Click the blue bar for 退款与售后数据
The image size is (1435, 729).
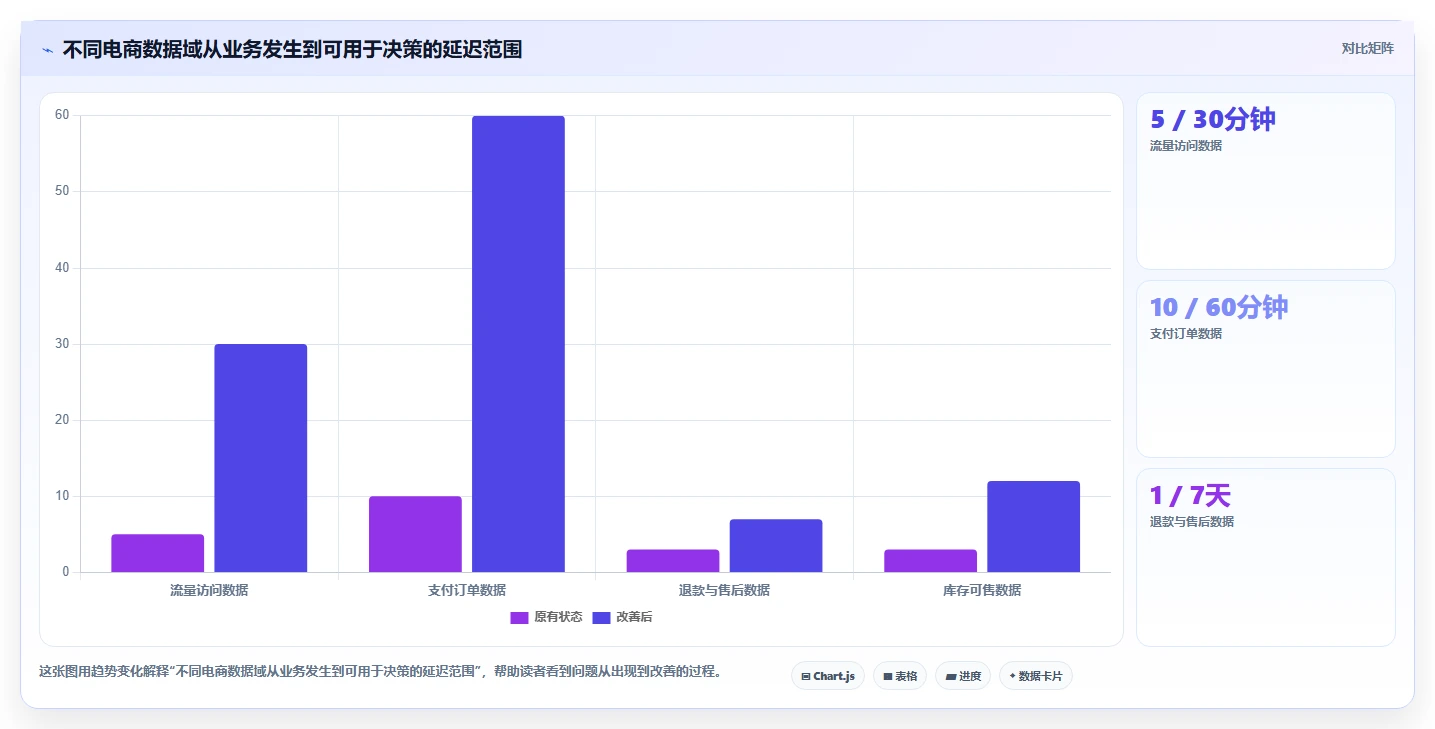[x=776, y=546]
